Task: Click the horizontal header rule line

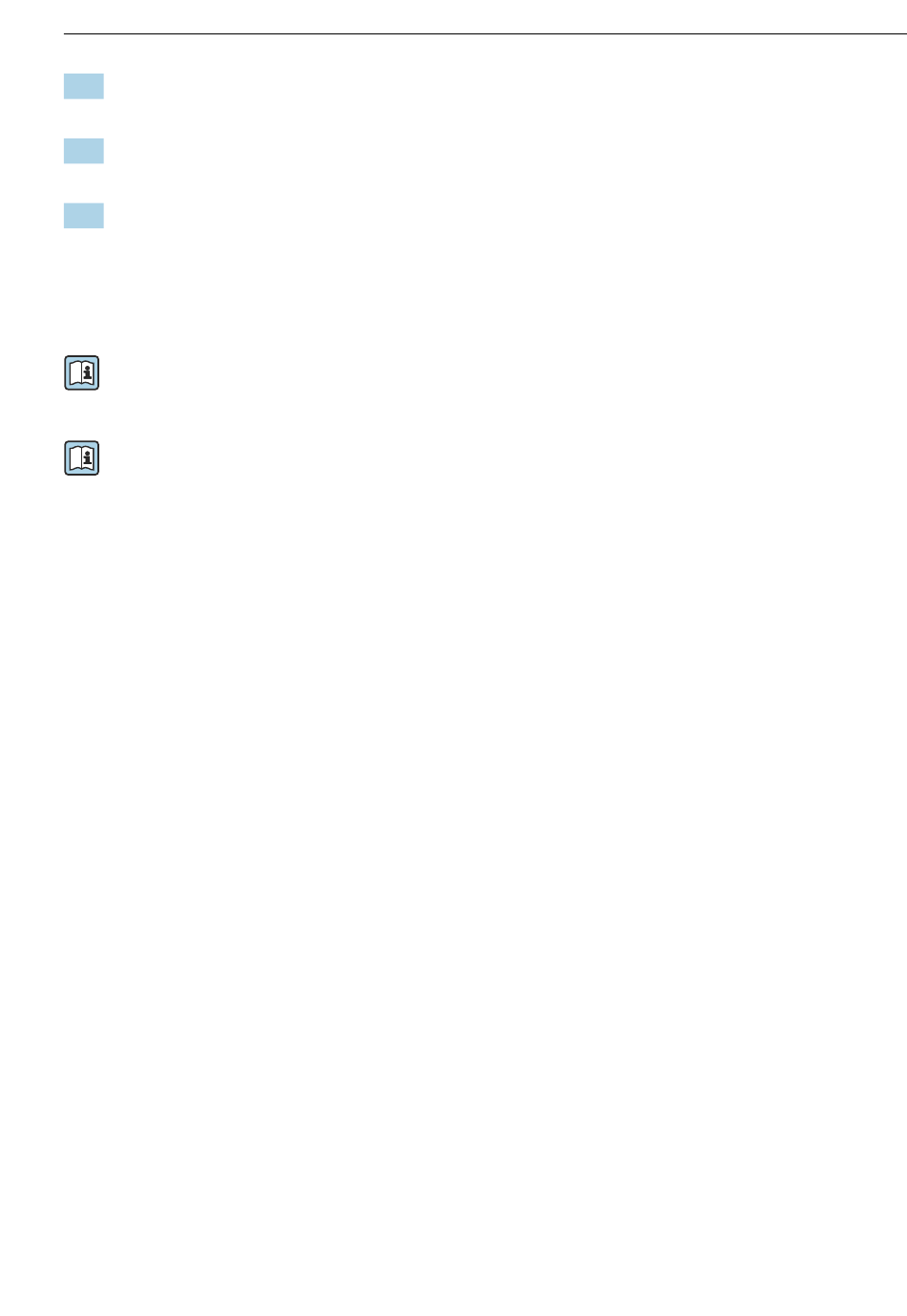Action: (x=485, y=34)
